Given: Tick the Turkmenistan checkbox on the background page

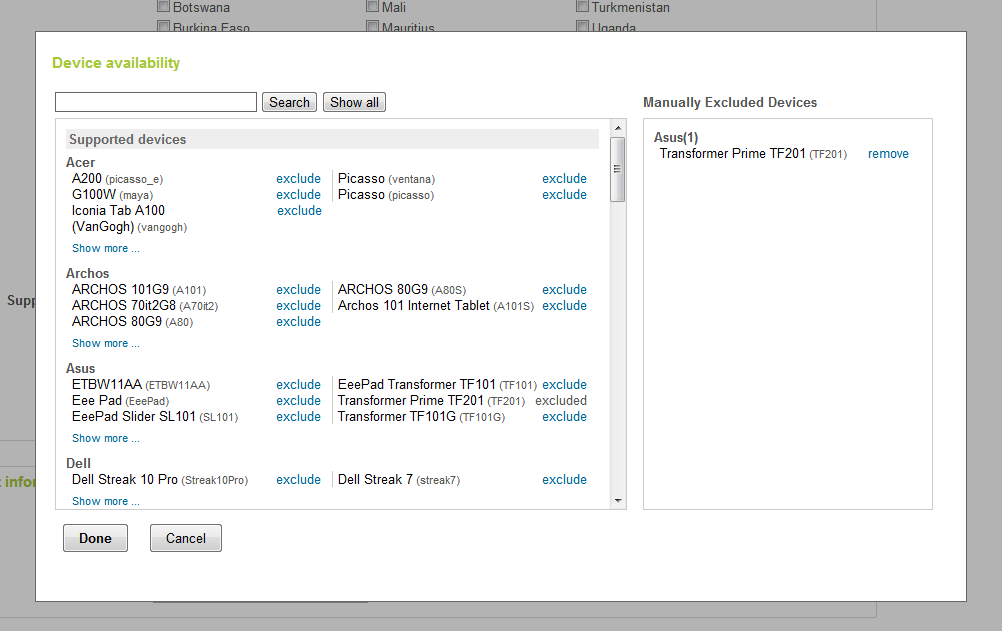Looking at the screenshot, I should click(582, 6).
